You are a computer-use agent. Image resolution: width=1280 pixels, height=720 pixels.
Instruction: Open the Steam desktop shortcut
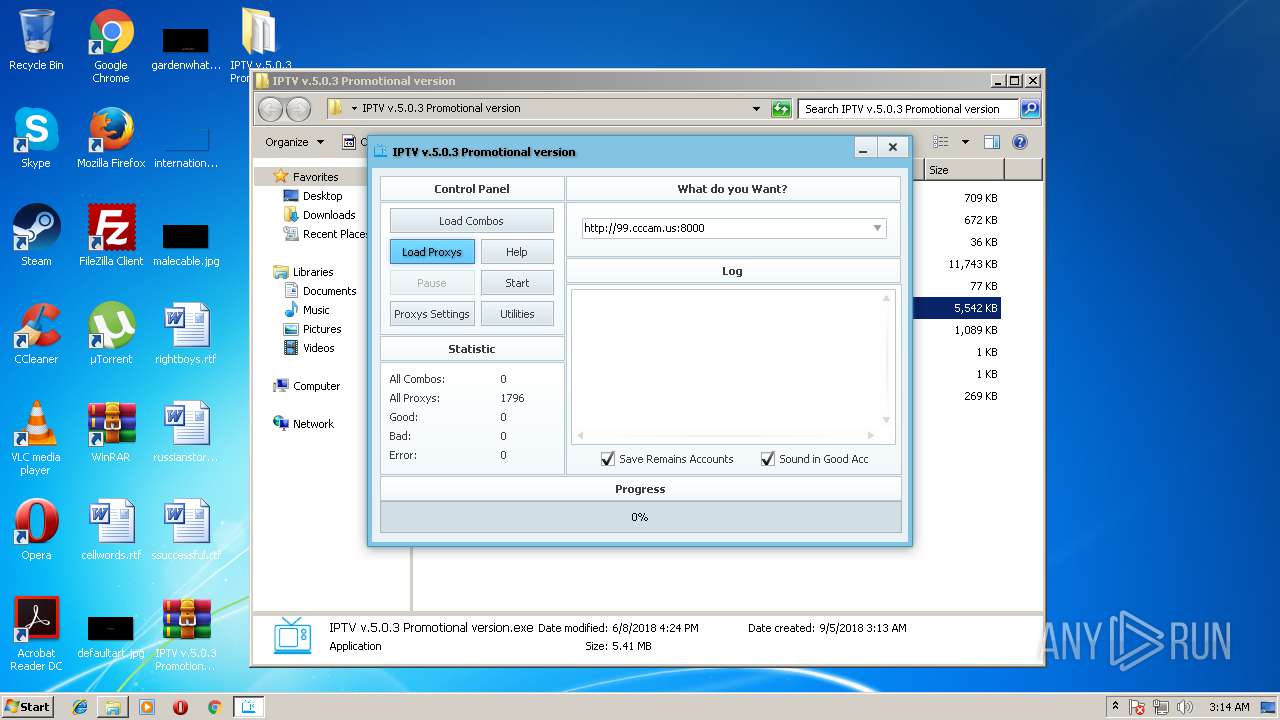pyautogui.click(x=36, y=236)
